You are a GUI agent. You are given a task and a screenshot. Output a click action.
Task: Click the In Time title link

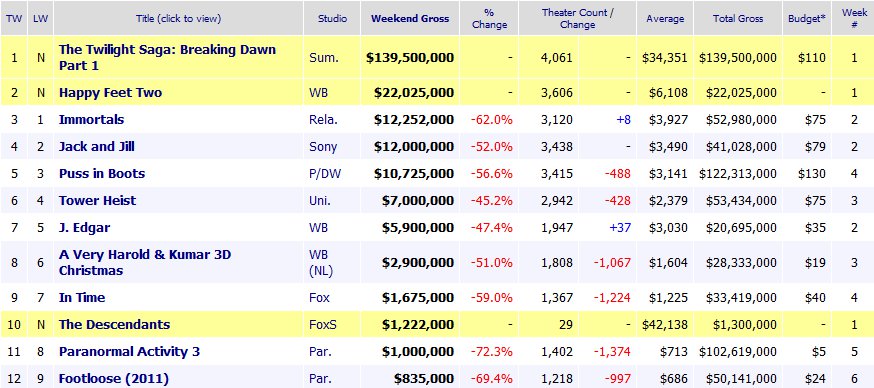(81, 298)
